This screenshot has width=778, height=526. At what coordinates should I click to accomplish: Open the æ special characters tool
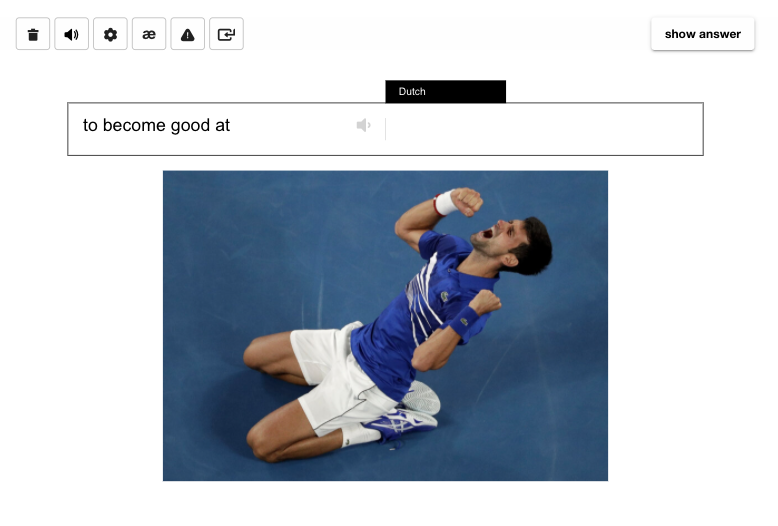(x=149, y=34)
